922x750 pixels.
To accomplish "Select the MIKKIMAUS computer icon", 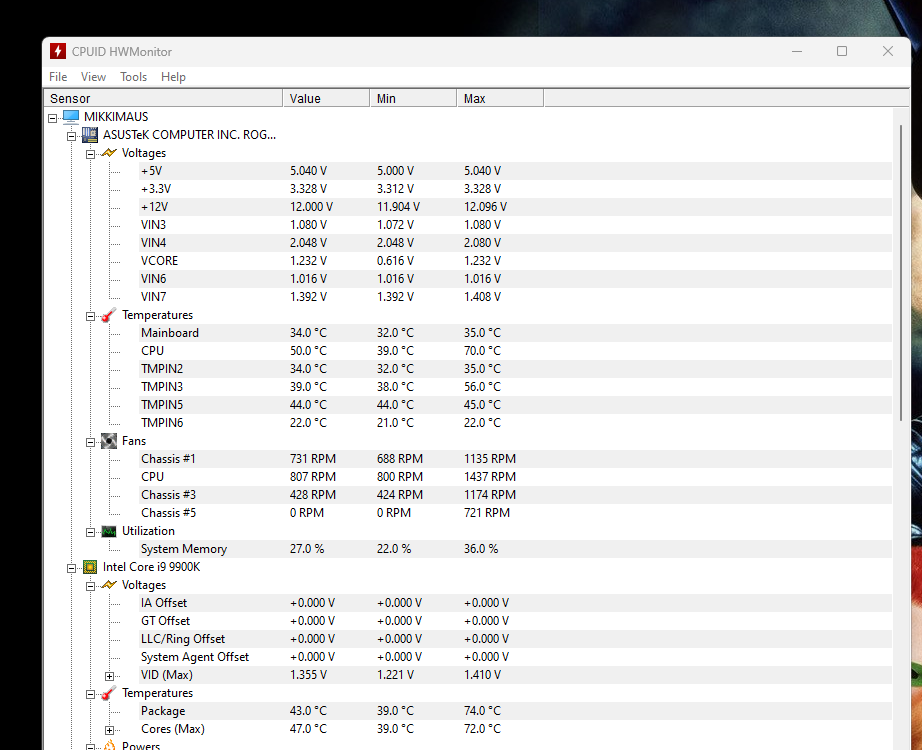I will (71, 116).
